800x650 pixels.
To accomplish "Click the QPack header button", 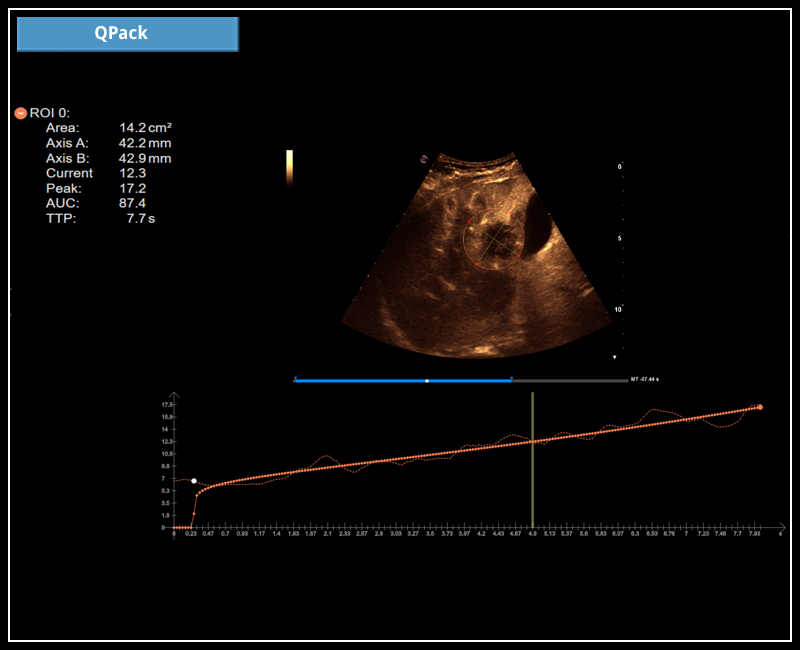I will tap(127, 33).
